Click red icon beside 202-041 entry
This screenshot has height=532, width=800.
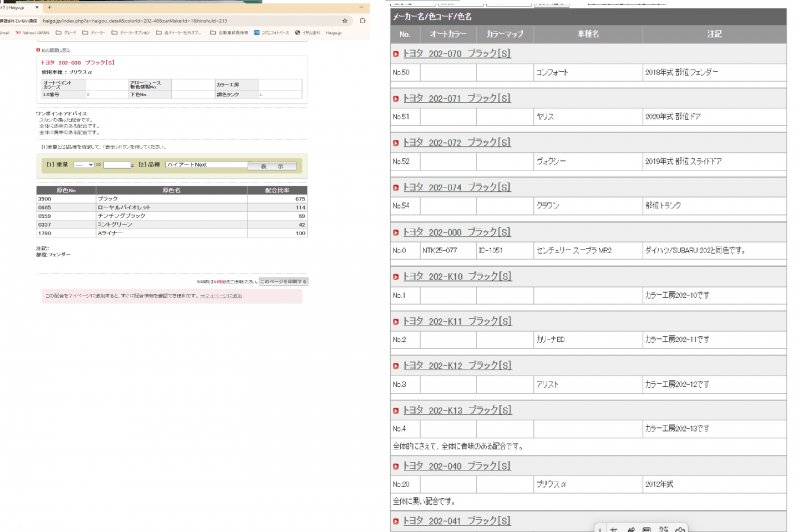click(395, 521)
